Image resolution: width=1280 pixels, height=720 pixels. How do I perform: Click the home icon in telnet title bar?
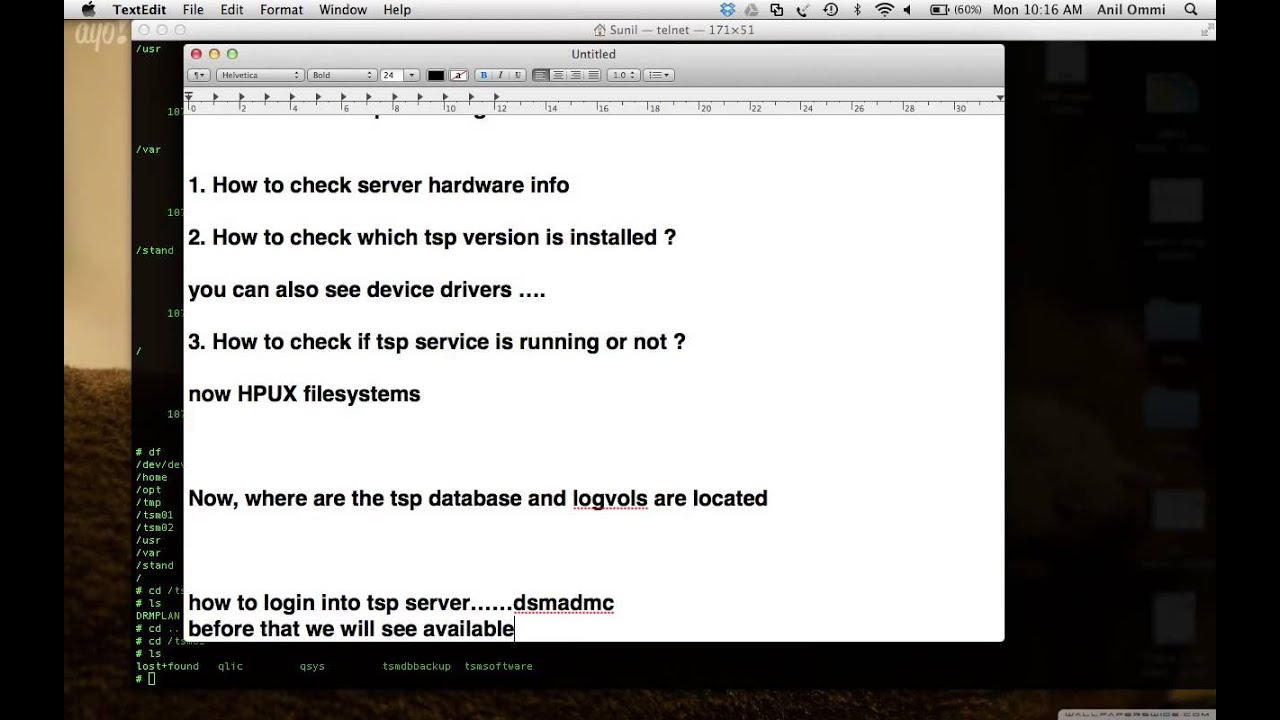click(600, 30)
